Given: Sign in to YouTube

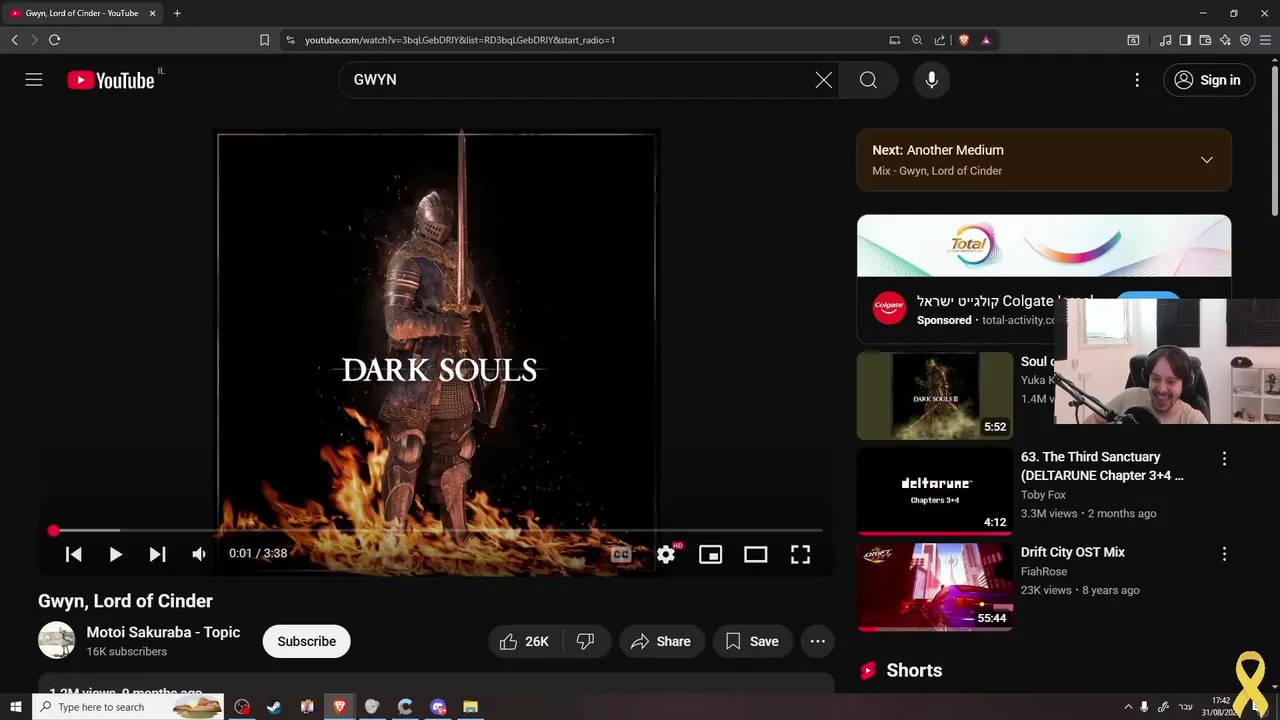Looking at the screenshot, I should coord(1208,80).
